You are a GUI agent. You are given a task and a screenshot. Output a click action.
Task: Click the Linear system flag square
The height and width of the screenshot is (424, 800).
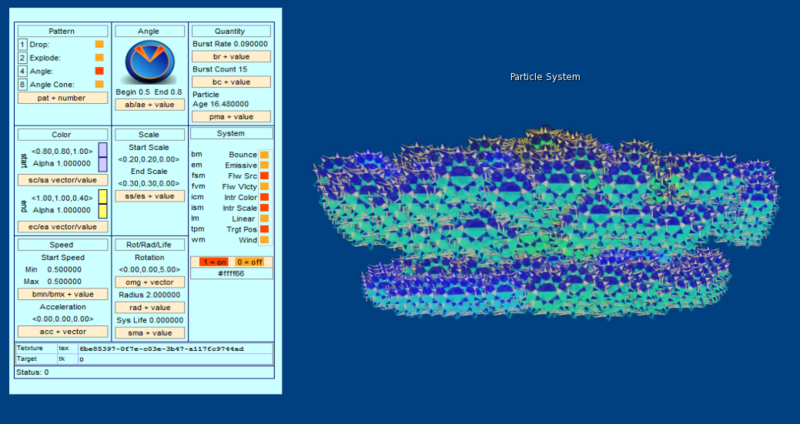[264, 216]
